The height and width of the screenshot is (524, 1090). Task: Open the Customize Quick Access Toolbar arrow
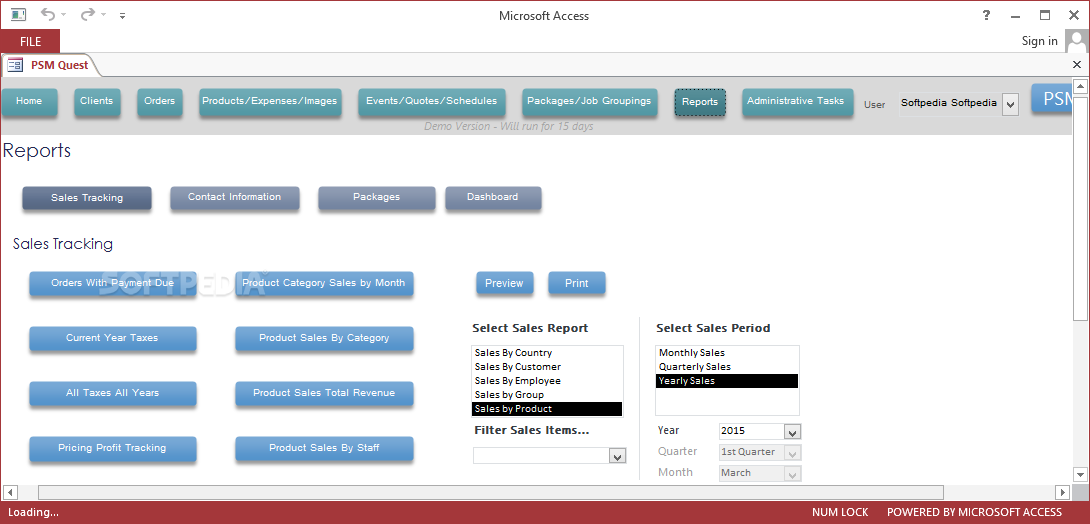pyautogui.click(x=123, y=15)
